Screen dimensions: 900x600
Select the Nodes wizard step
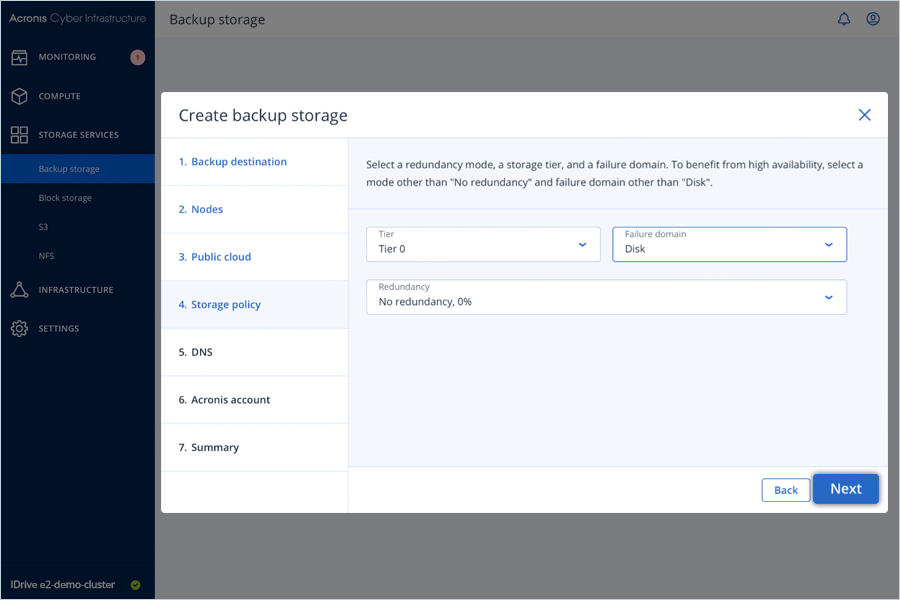pyautogui.click(x=207, y=209)
